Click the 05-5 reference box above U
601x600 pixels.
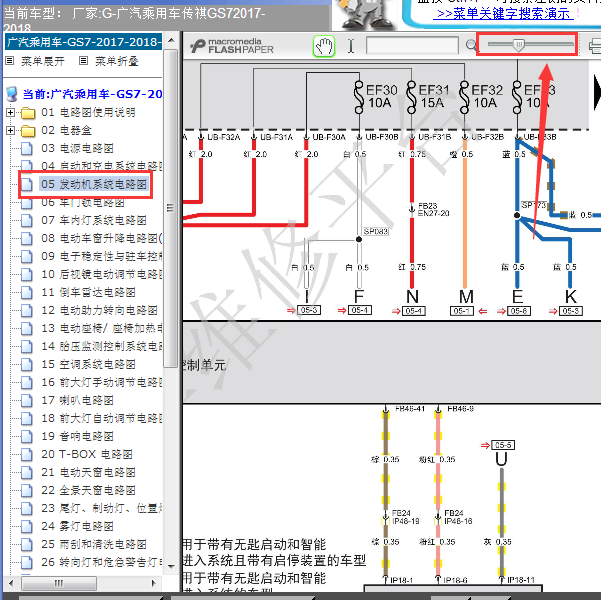point(503,445)
